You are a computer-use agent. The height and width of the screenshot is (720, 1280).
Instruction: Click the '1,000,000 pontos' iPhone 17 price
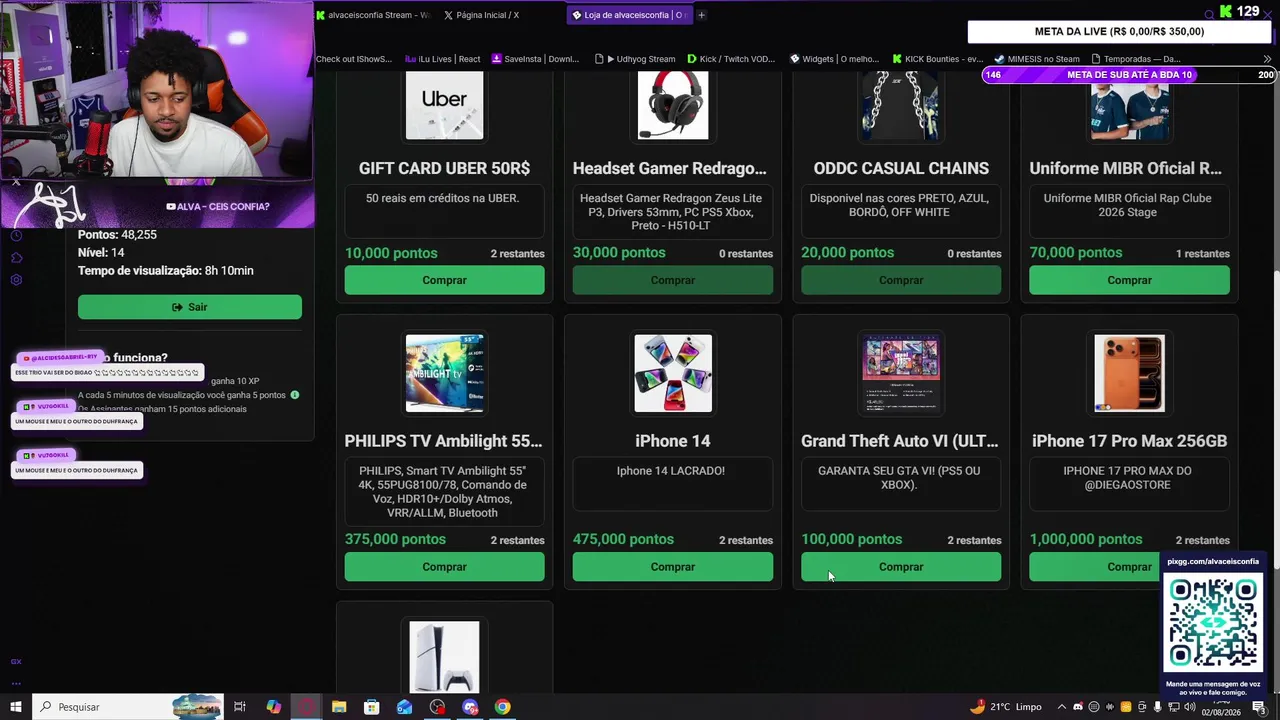click(1086, 540)
